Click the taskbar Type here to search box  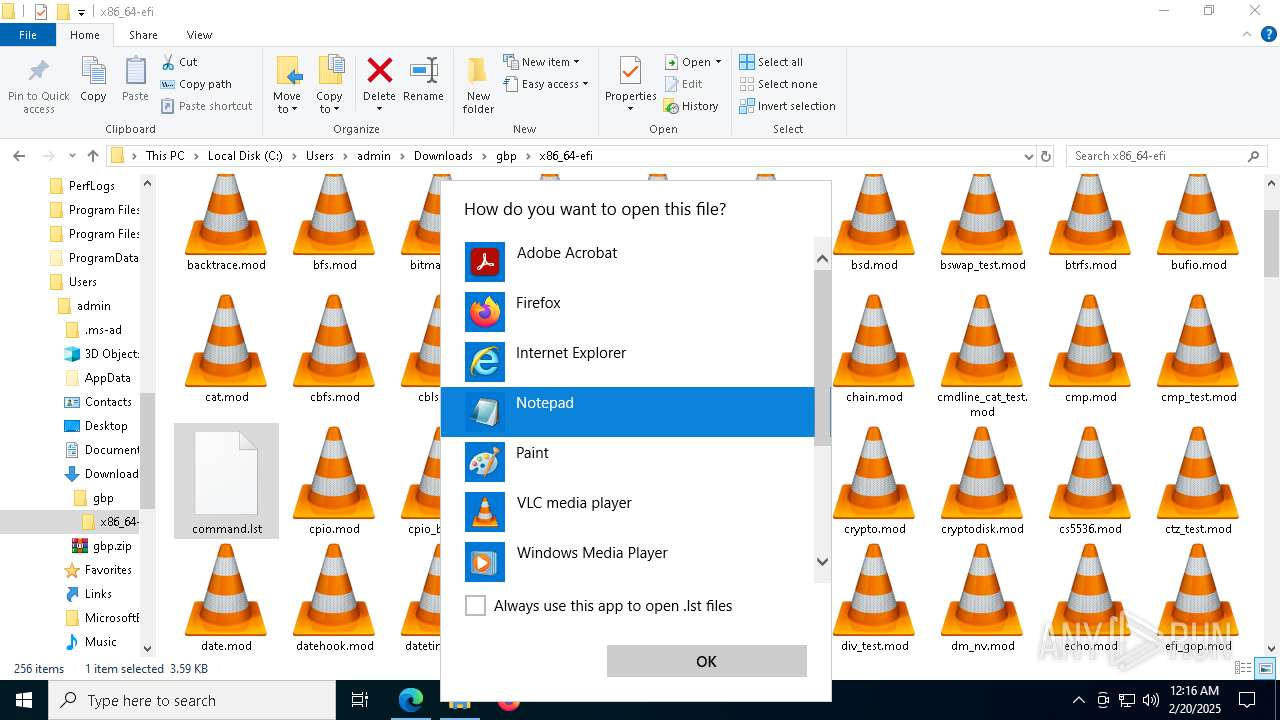192,700
